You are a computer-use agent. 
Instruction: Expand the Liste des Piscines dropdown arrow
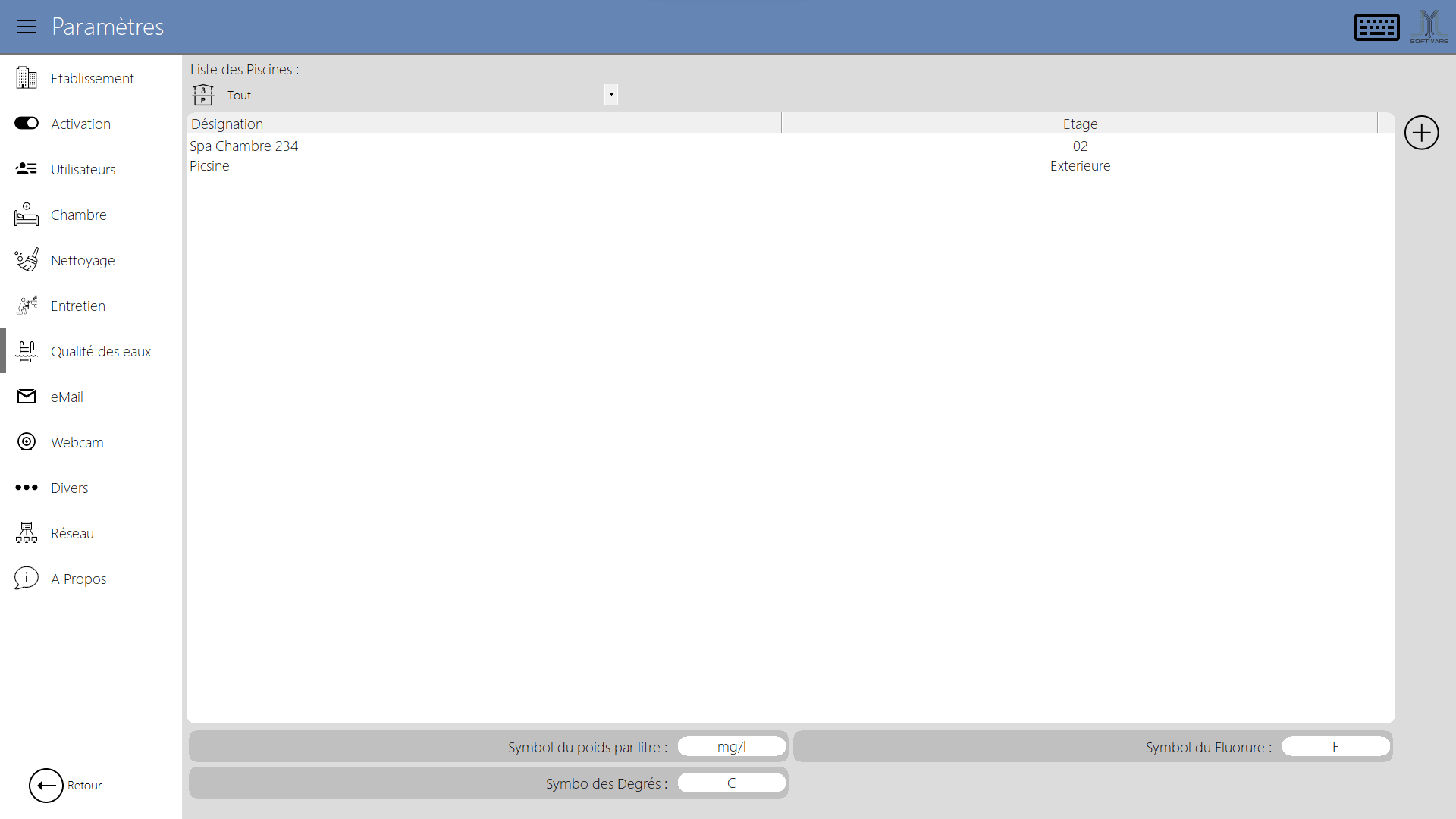(x=611, y=95)
